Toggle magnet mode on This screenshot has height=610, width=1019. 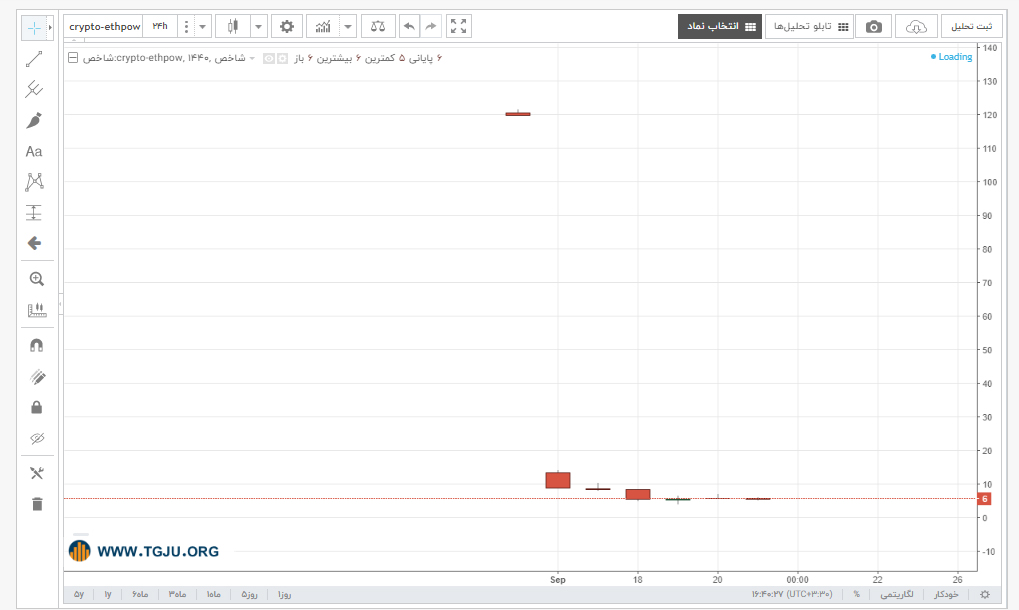[37, 346]
